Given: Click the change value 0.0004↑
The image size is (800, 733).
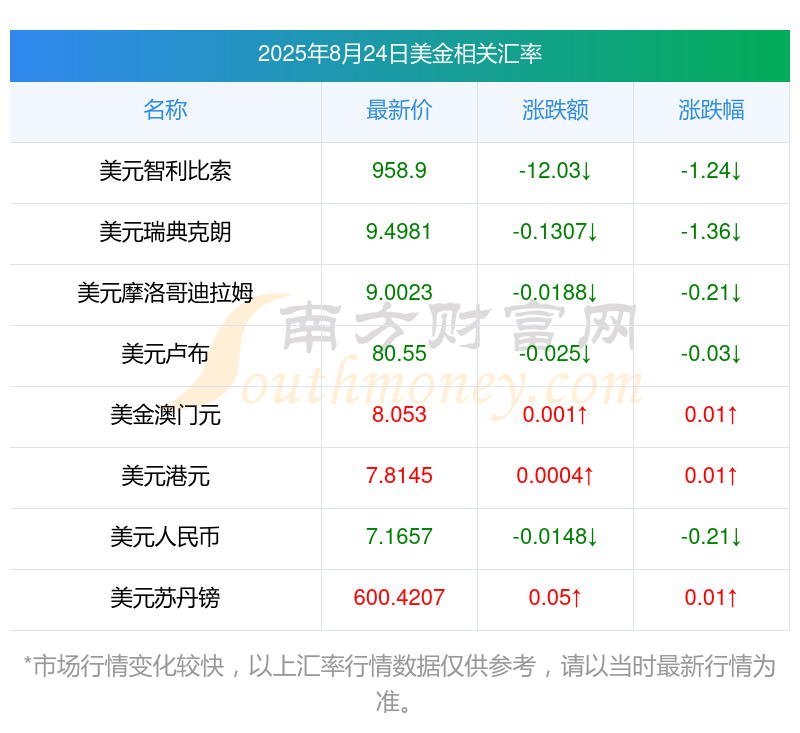Looking at the screenshot, I should click(x=555, y=476).
